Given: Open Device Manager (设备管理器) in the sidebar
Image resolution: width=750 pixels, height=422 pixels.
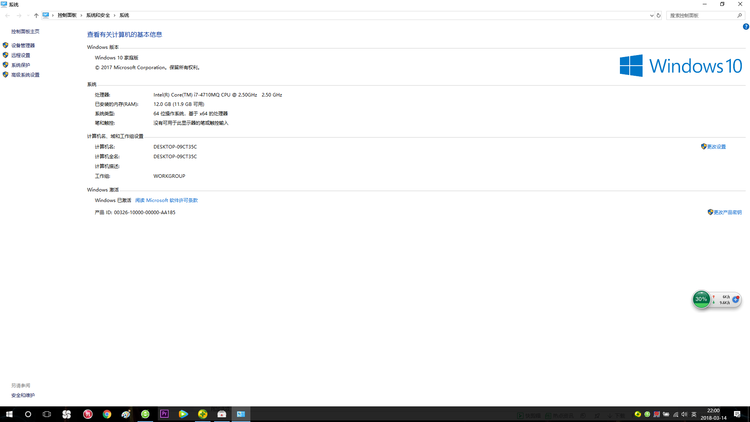Looking at the screenshot, I should (23, 45).
